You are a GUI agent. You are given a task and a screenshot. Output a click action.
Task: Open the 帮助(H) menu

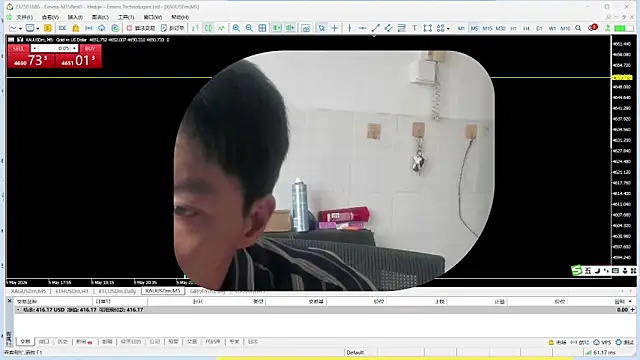[180, 17]
